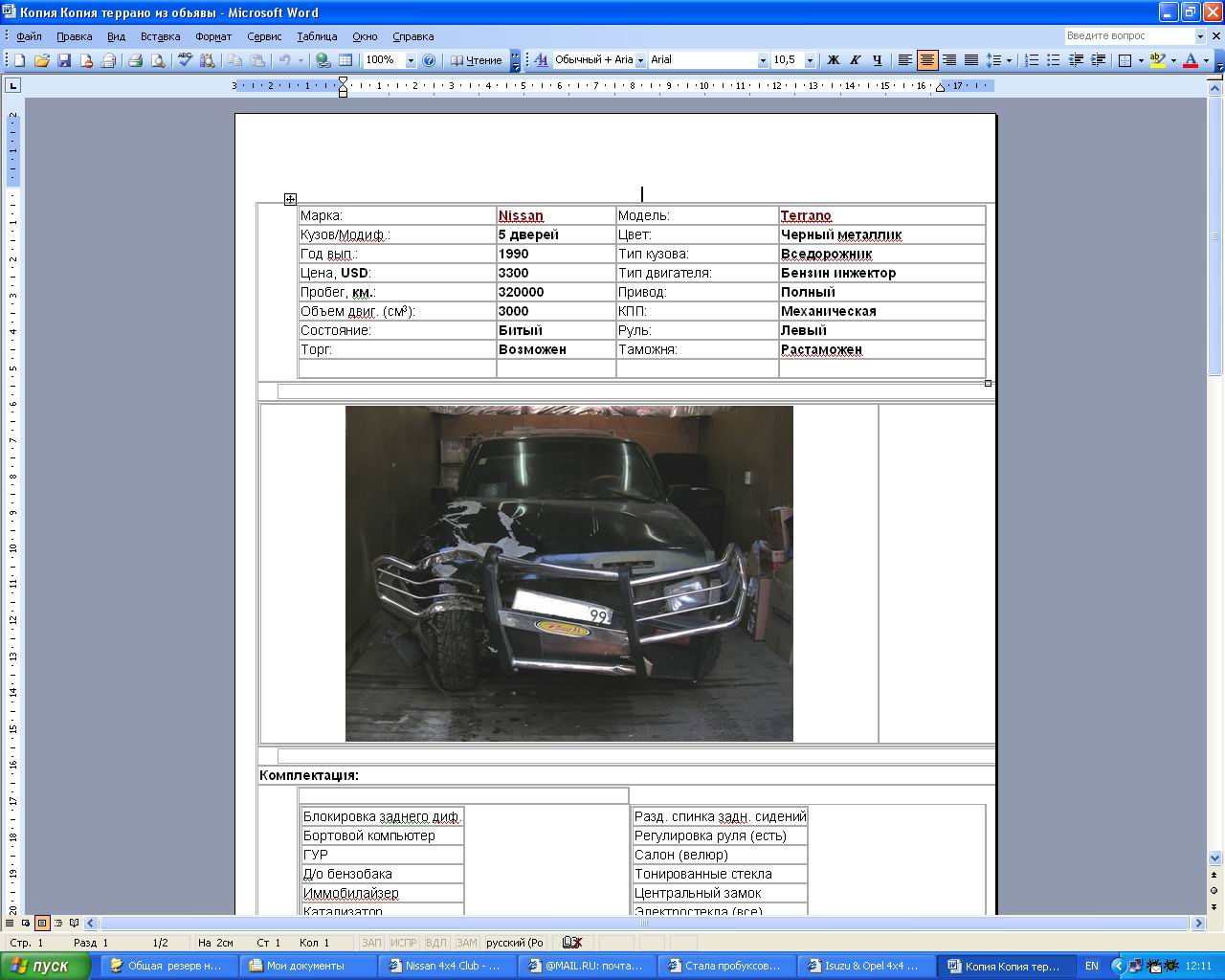Click the Print icon in toolbar
Viewport: 1225px width, 980px height.
(x=135, y=60)
